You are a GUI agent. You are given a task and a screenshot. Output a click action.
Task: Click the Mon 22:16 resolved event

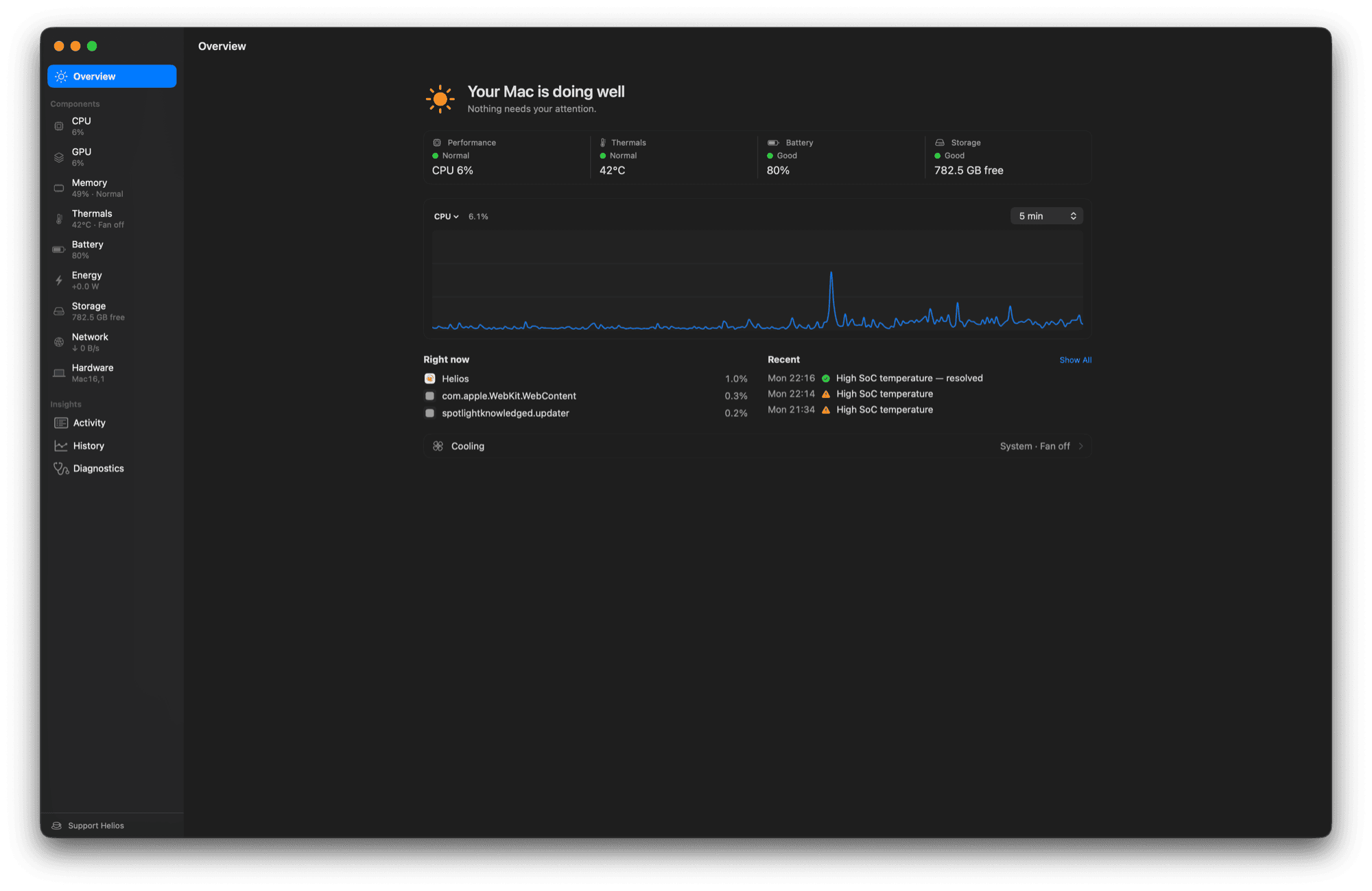[930, 379]
